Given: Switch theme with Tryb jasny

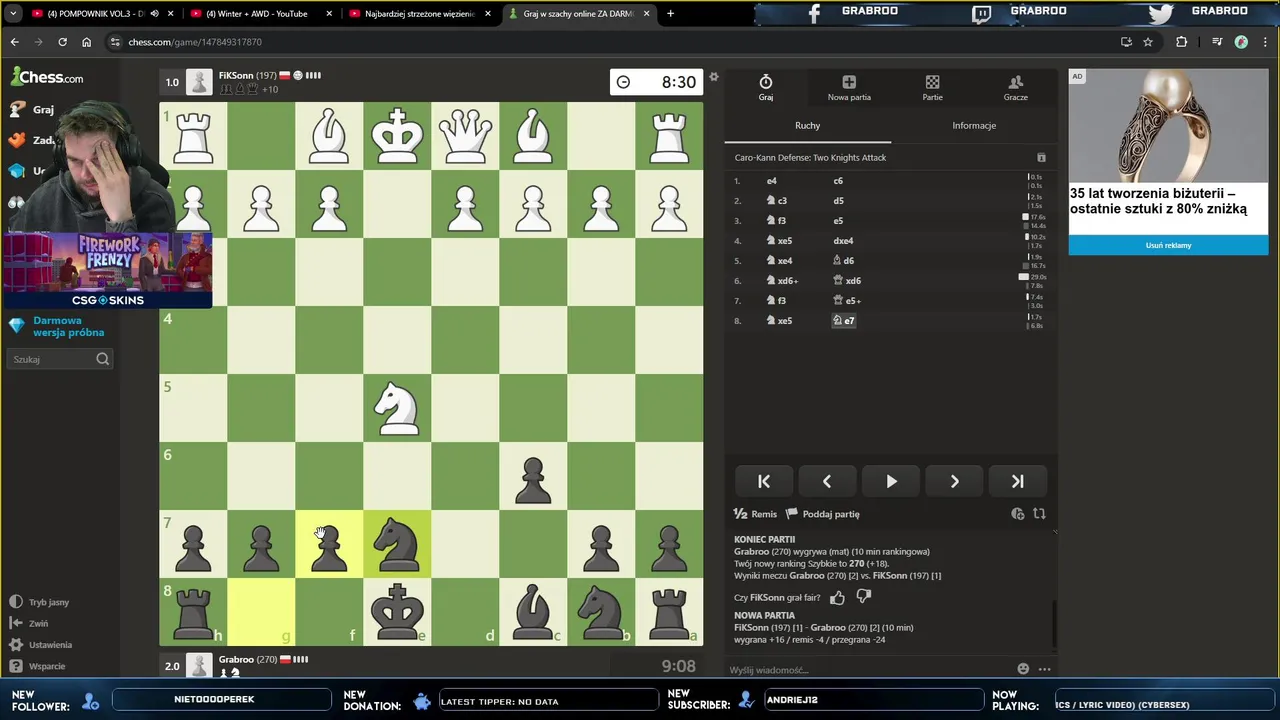Looking at the screenshot, I should 39,602.
